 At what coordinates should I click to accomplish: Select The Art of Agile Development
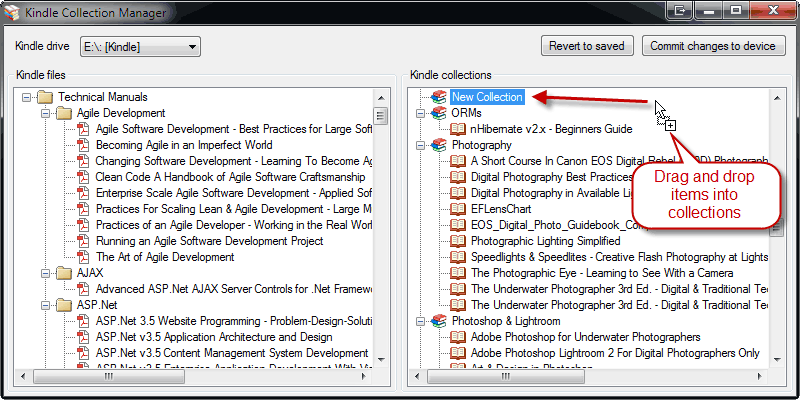click(x=151, y=257)
